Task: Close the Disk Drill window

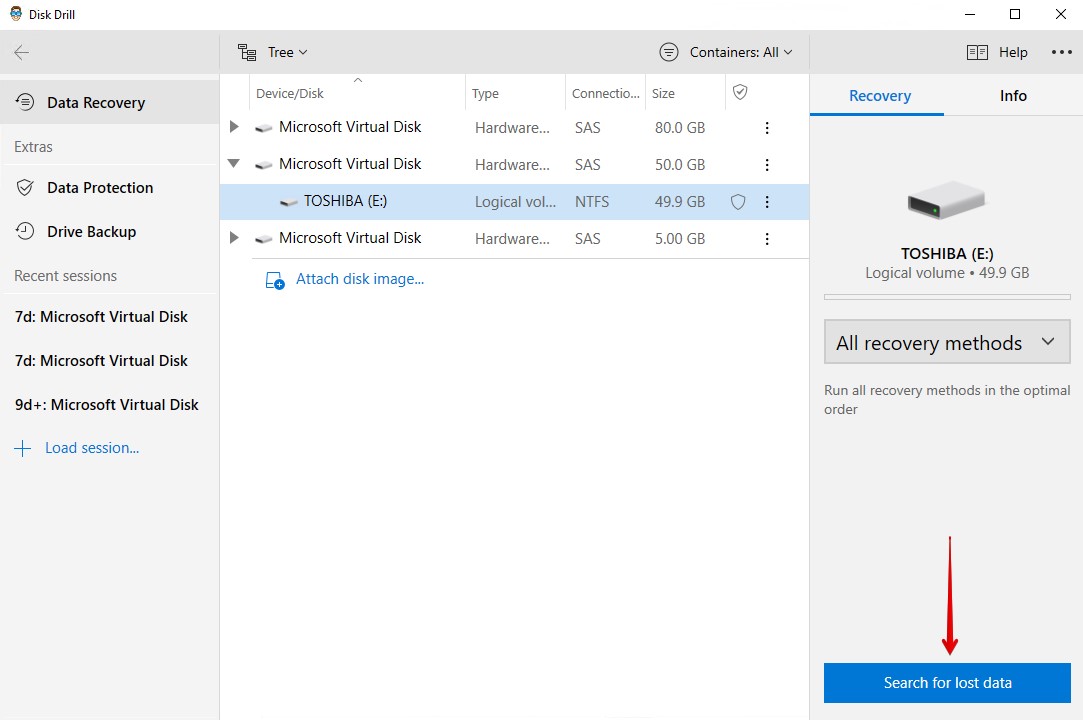Action: [1060, 15]
